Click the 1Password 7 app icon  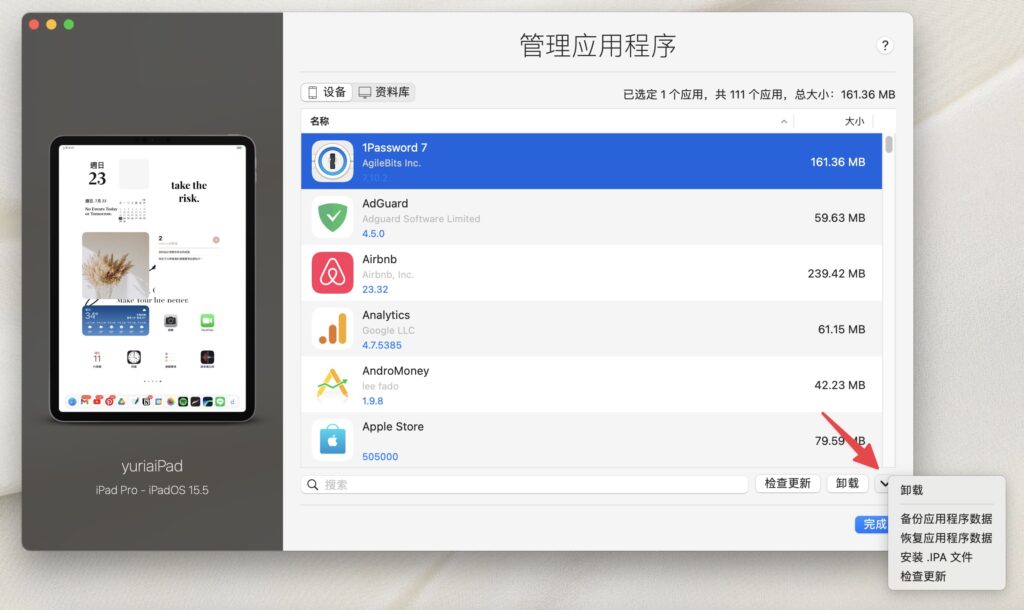pyautogui.click(x=332, y=161)
